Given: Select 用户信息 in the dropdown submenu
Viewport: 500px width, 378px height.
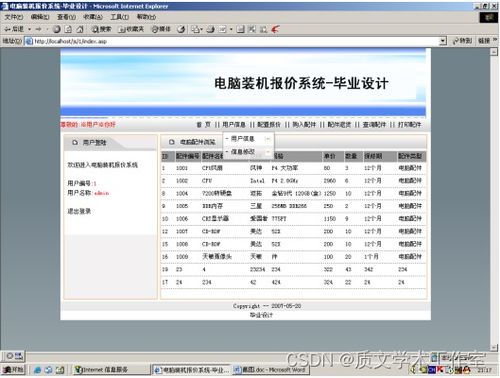Looking at the screenshot, I should pyautogui.click(x=248, y=138).
